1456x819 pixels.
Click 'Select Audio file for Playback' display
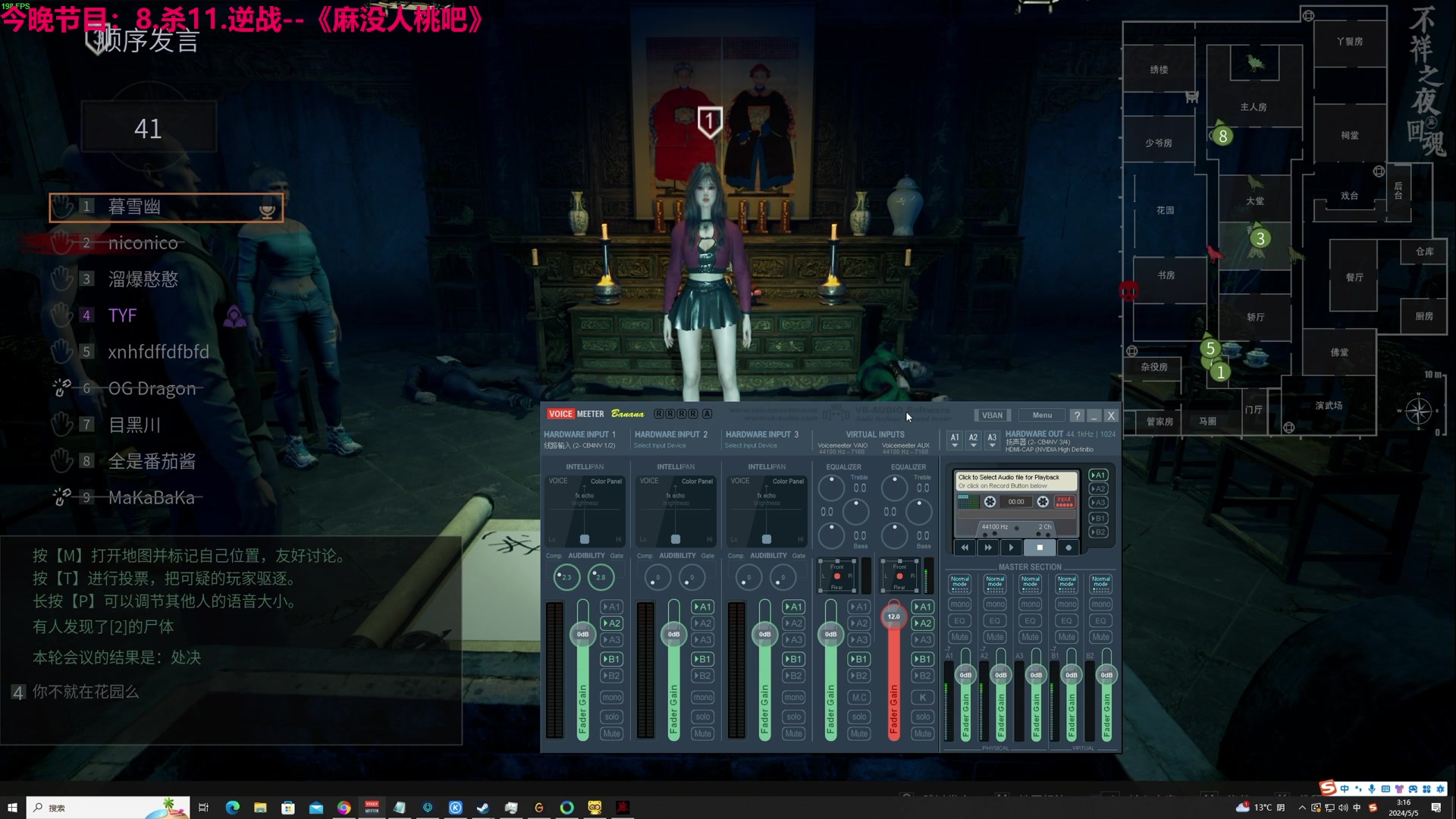coord(1015,481)
